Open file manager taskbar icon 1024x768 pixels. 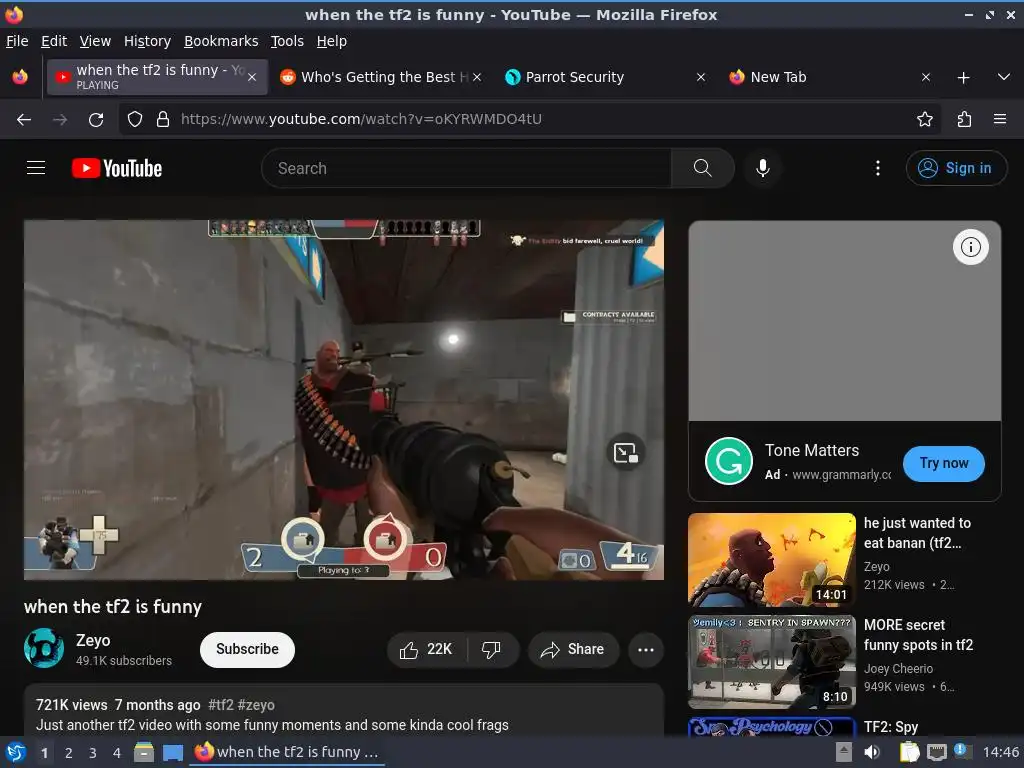(144, 753)
